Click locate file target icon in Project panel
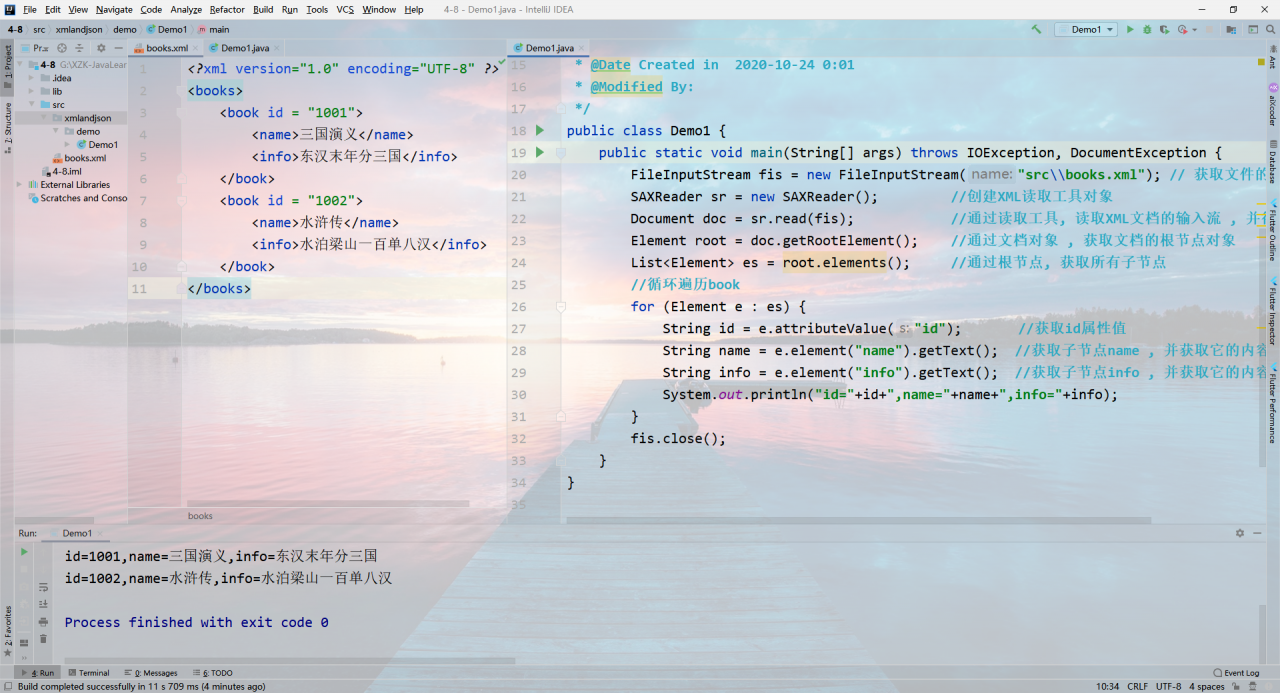Viewport: 1280px width, 693px height. click(62, 47)
